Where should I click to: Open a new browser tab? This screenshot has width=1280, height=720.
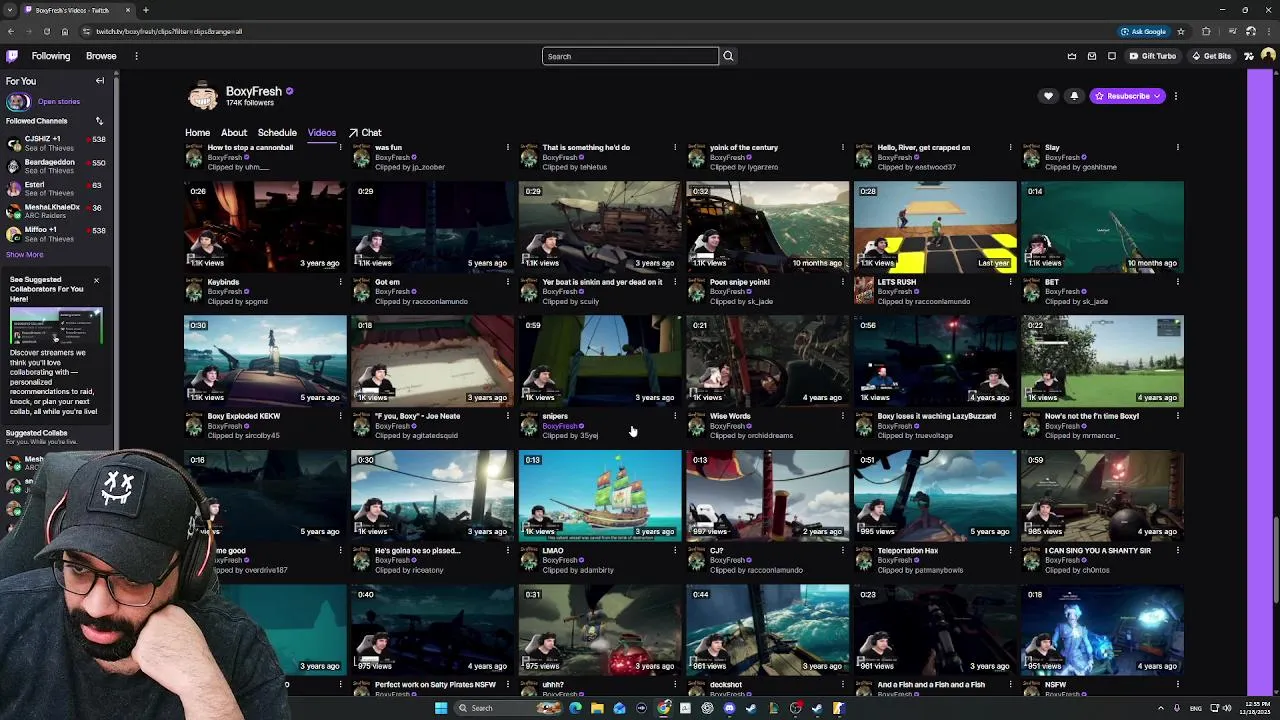tap(146, 10)
